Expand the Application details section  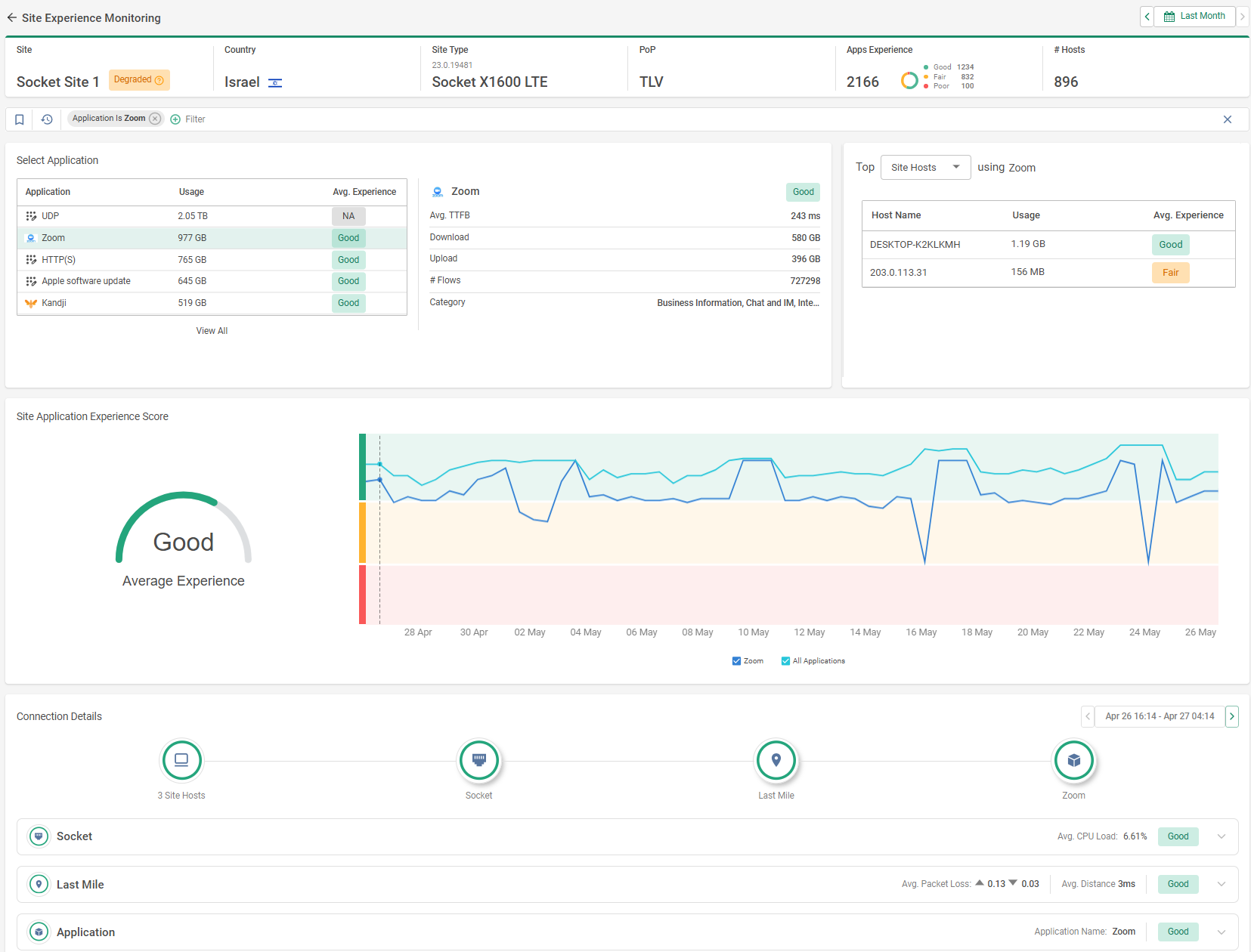[x=1222, y=932]
